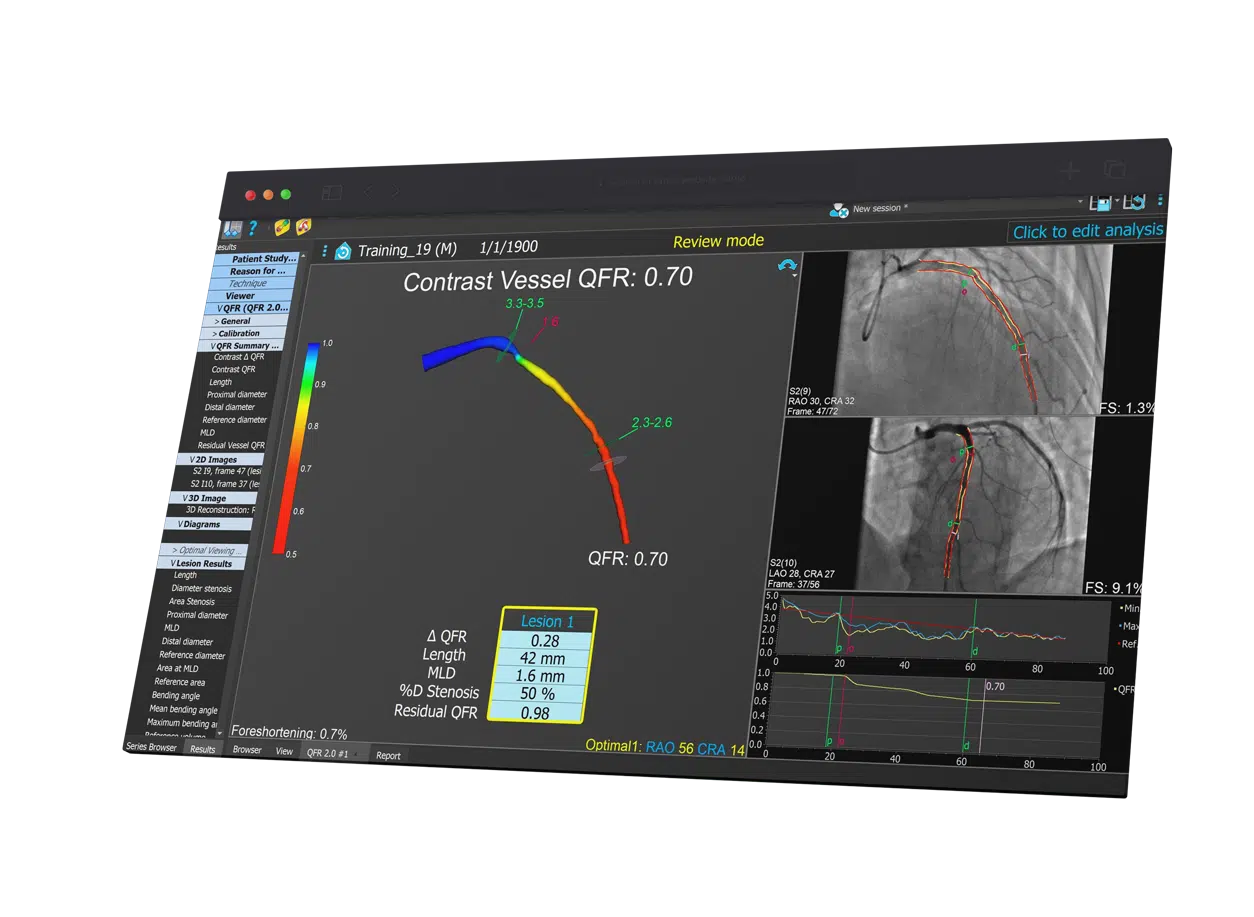Open the New session dropdown
The height and width of the screenshot is (917, 1254).
pyautogui.click(x=1079, y=204)
